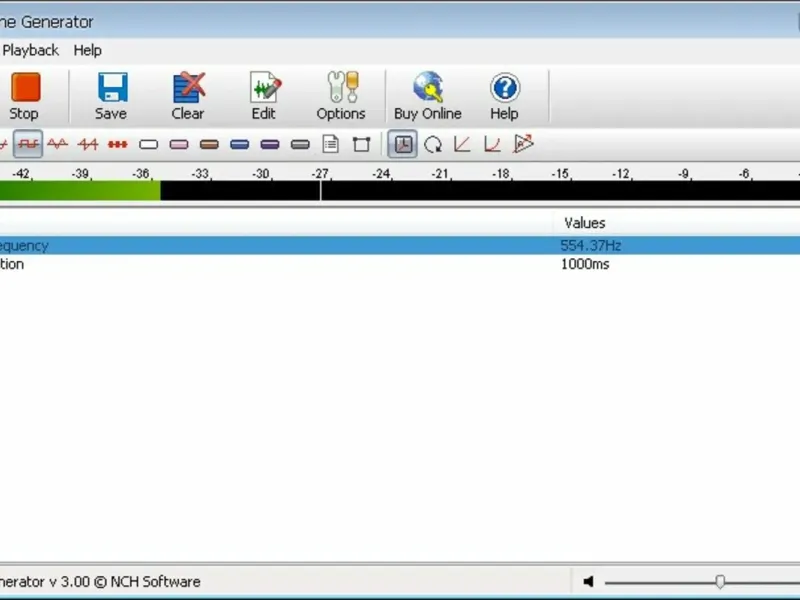Select the square wave waveform

pyautogui.click(x=28, y=144)
